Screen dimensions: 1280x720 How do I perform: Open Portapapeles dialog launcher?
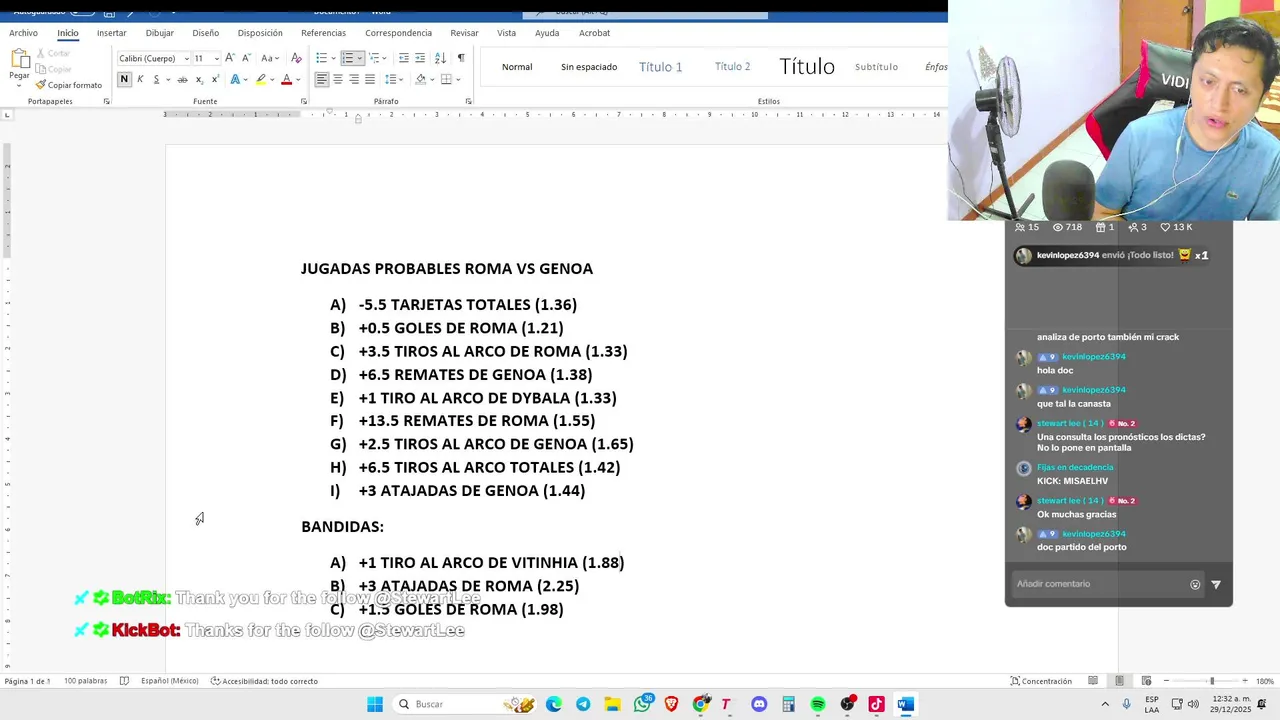pos(106,101)
